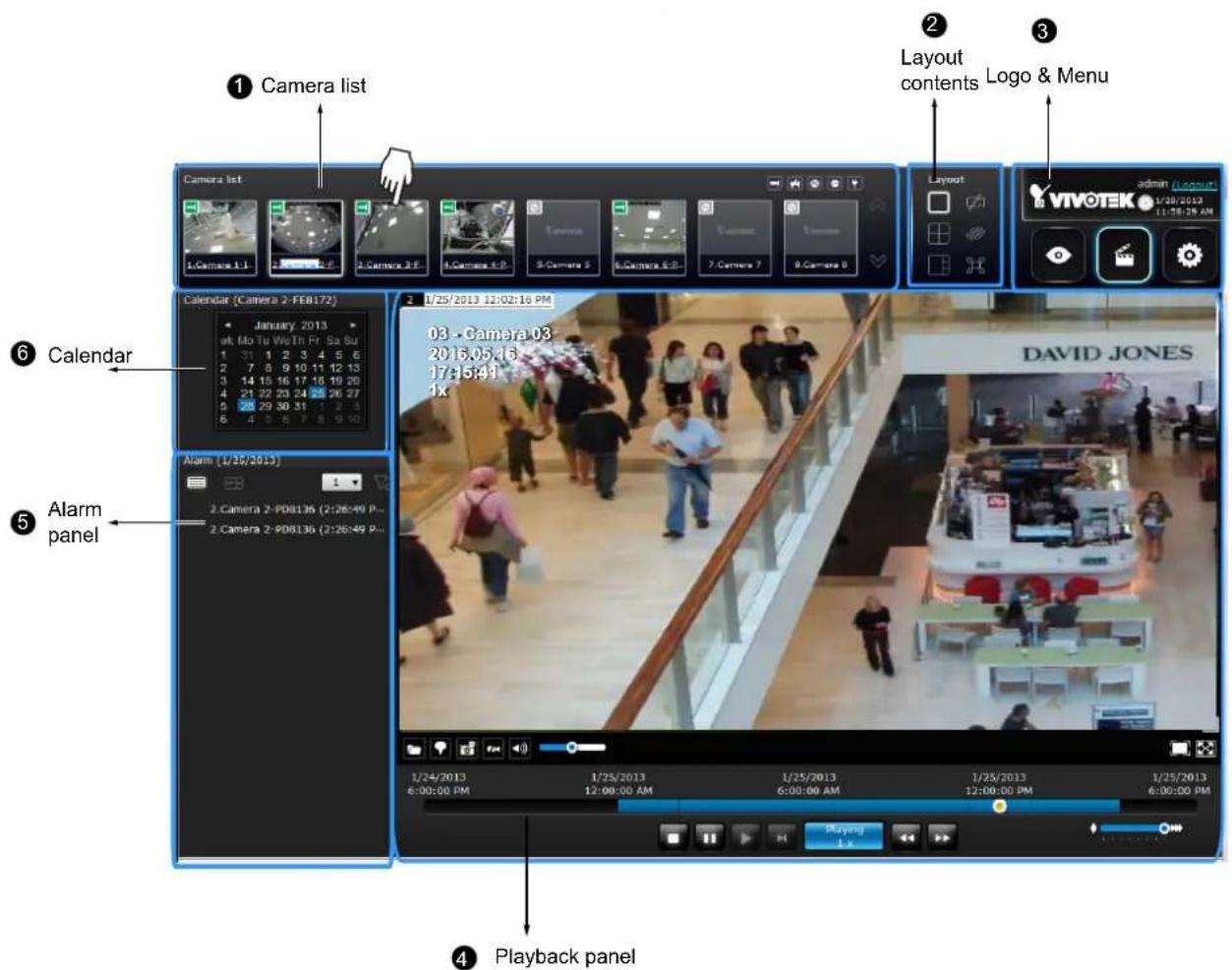The height and width of the screenshot is (970, 1232).
Task: Select calendar date 28
Action: (x=247, y=406)
